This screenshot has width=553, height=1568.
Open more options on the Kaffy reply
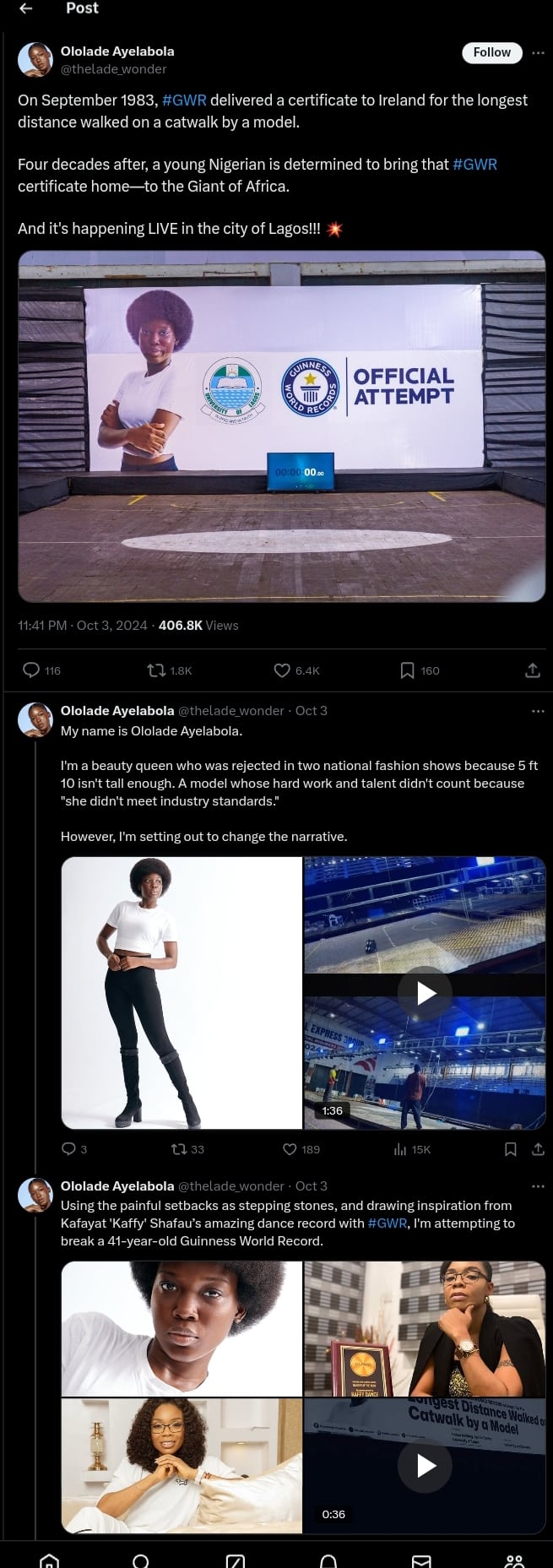pos(538,1186)
